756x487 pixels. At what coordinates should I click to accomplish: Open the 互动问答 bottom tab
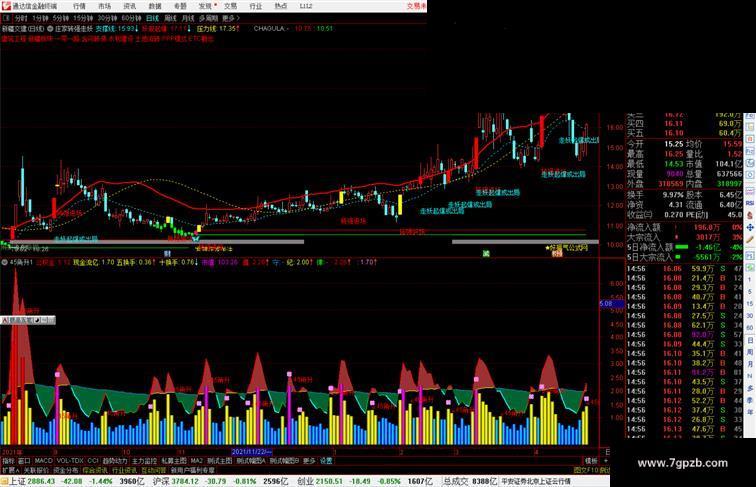coord(154,470)
